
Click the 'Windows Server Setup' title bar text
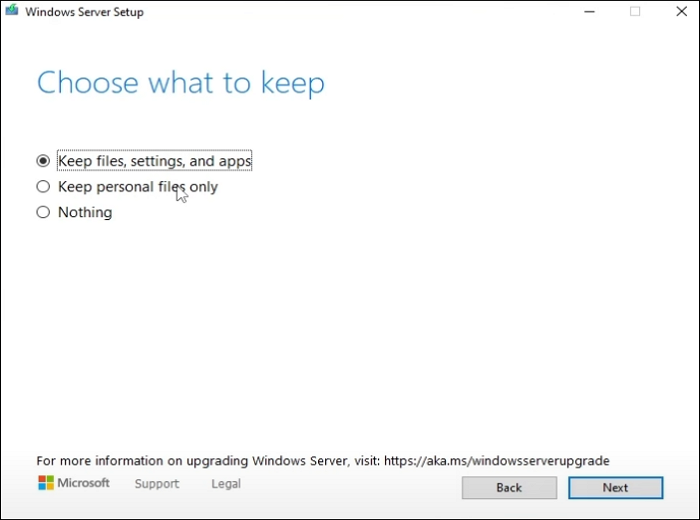[84, 12]
